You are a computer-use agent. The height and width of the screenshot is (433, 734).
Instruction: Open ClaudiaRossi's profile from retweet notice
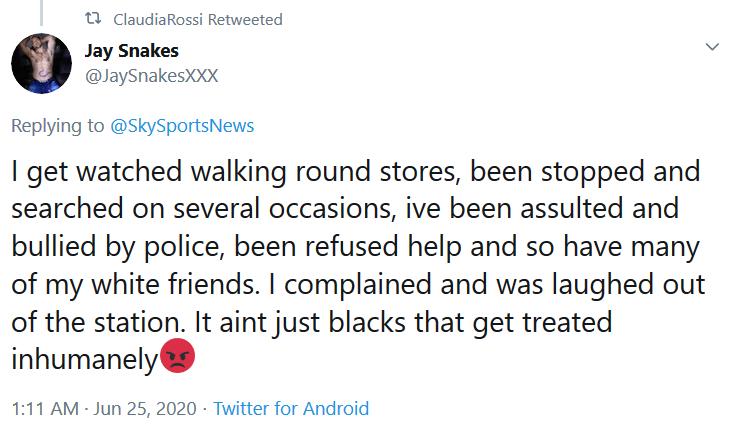coord(158,20)
